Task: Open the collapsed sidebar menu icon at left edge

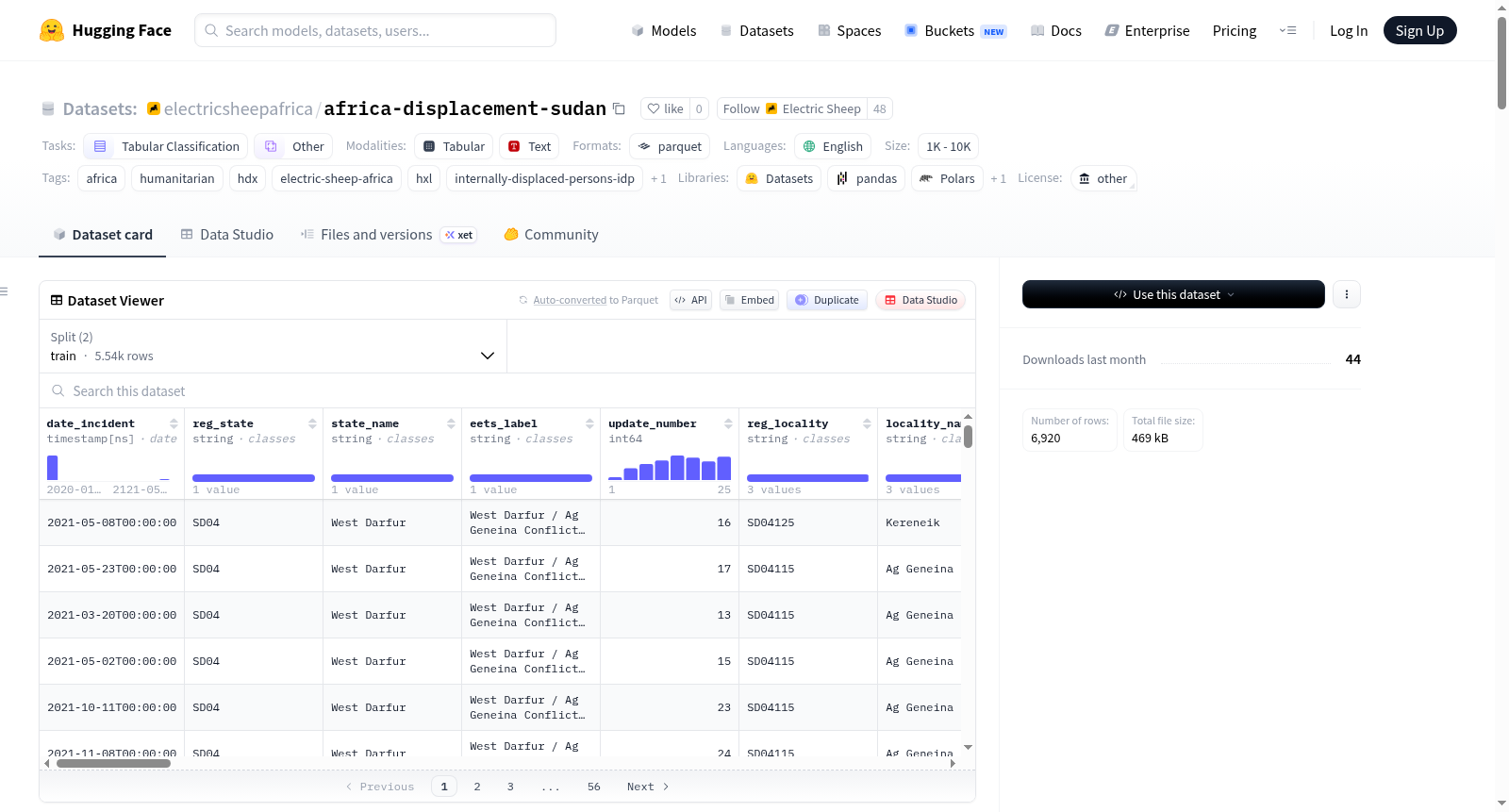Action: coord(4,291)
